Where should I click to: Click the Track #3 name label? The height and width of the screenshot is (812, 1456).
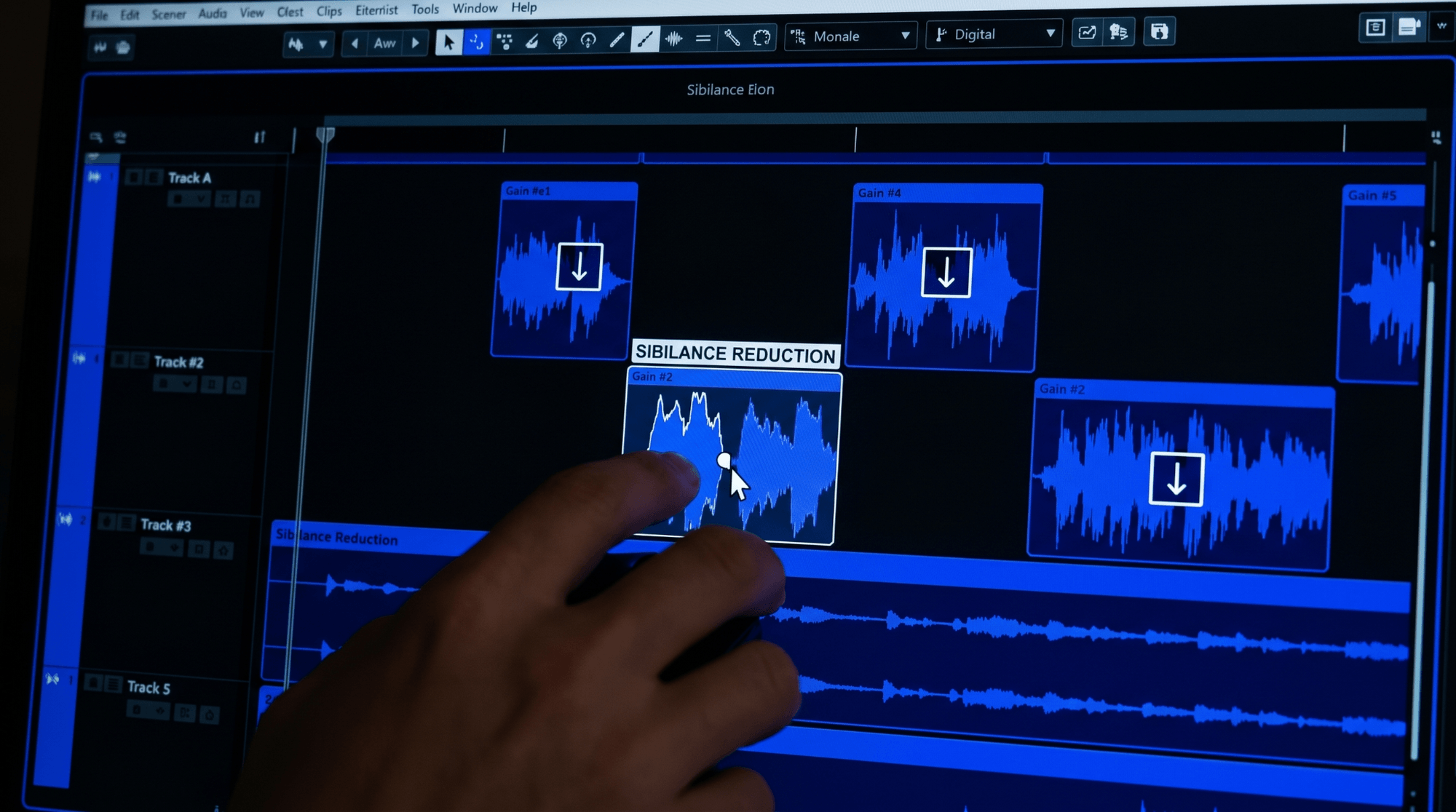(166, 525)
